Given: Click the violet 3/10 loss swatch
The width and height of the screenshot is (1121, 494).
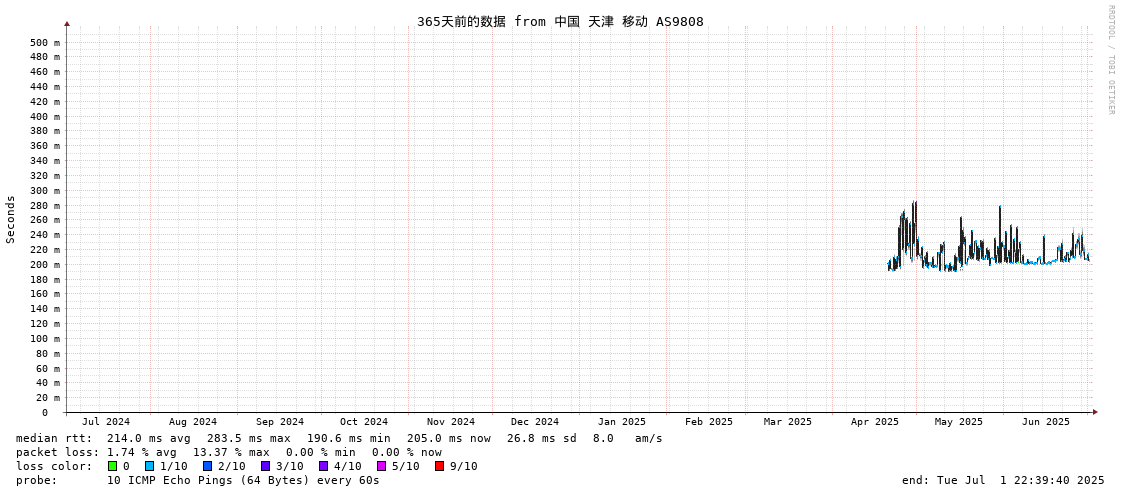Looking at the screenshot, I should (x=266, y=466).
